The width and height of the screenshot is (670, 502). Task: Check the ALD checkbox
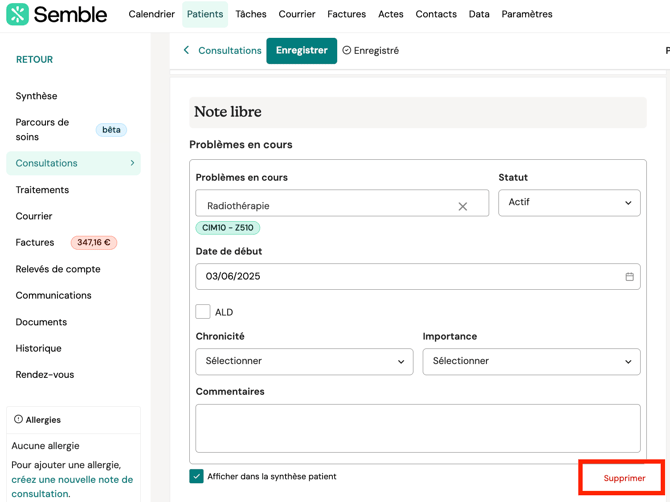point(203,312)
